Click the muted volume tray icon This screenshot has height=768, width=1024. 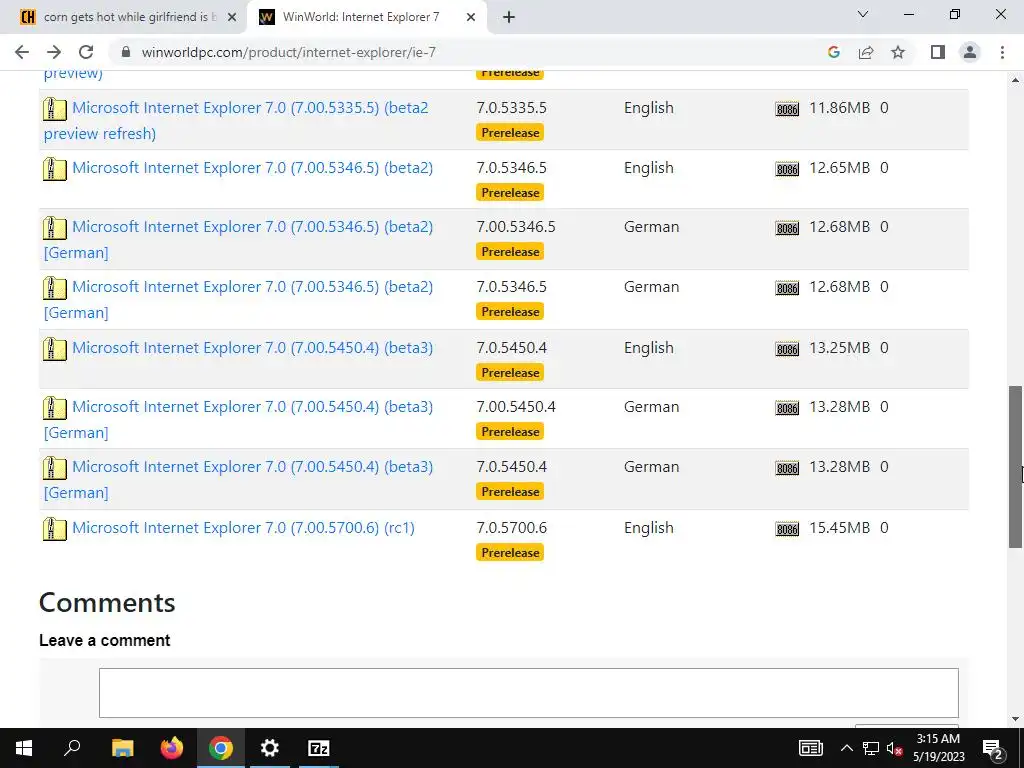[894, 748]
